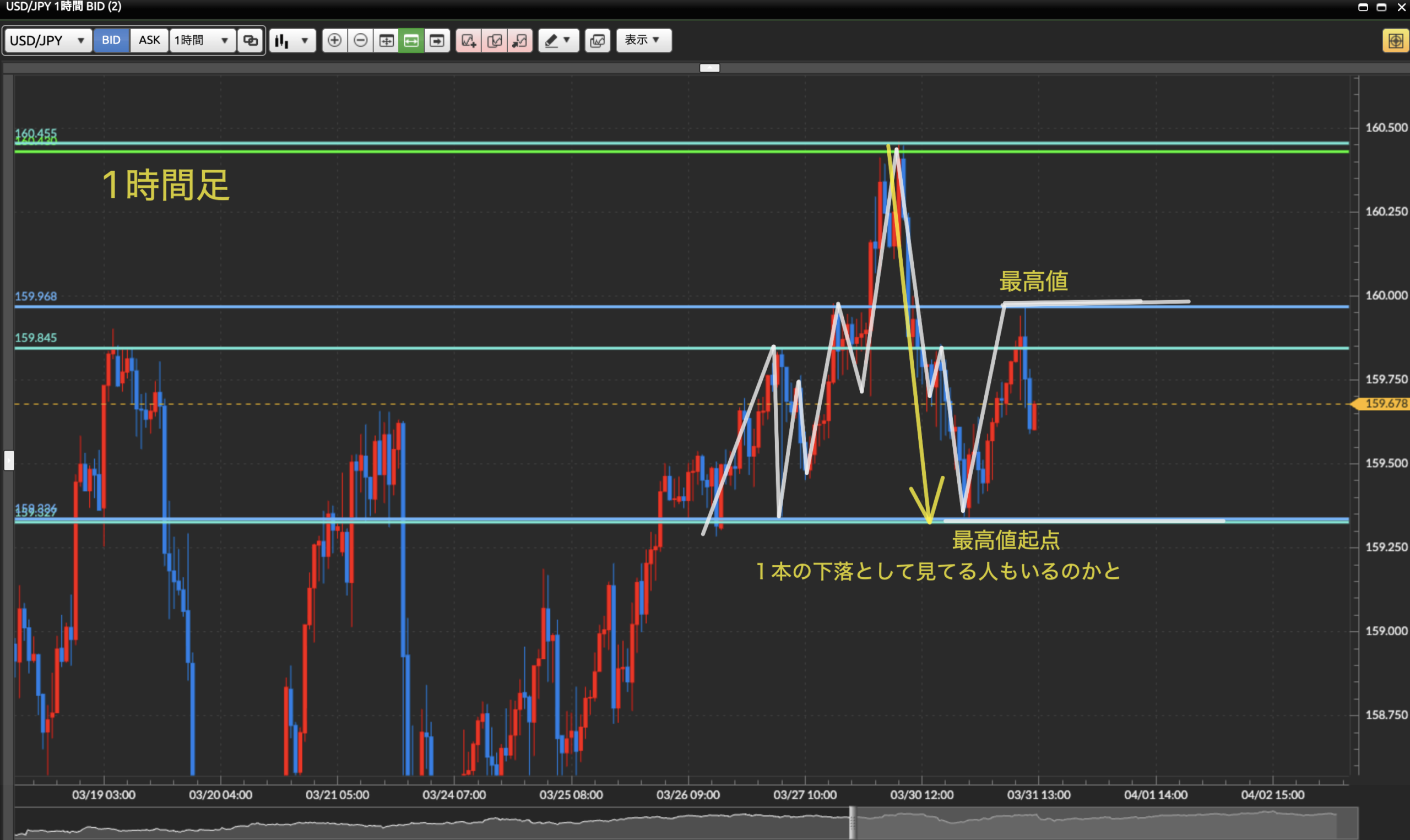Viewport: 1410px width, 840px height.
Task: Click the top panel collapse handle
Action: click(709, 68)
